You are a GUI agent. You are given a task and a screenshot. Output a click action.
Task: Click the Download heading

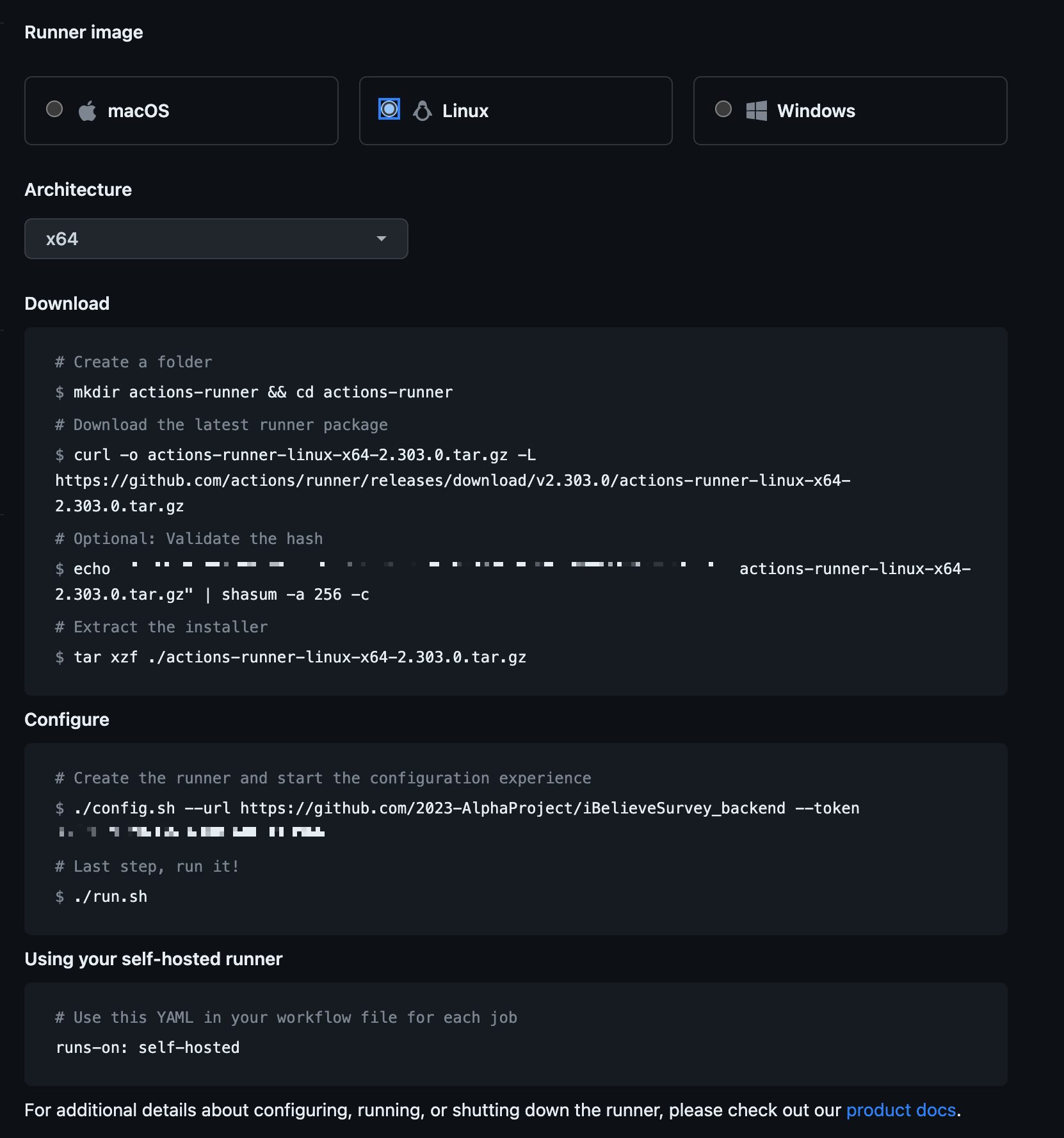67,303
